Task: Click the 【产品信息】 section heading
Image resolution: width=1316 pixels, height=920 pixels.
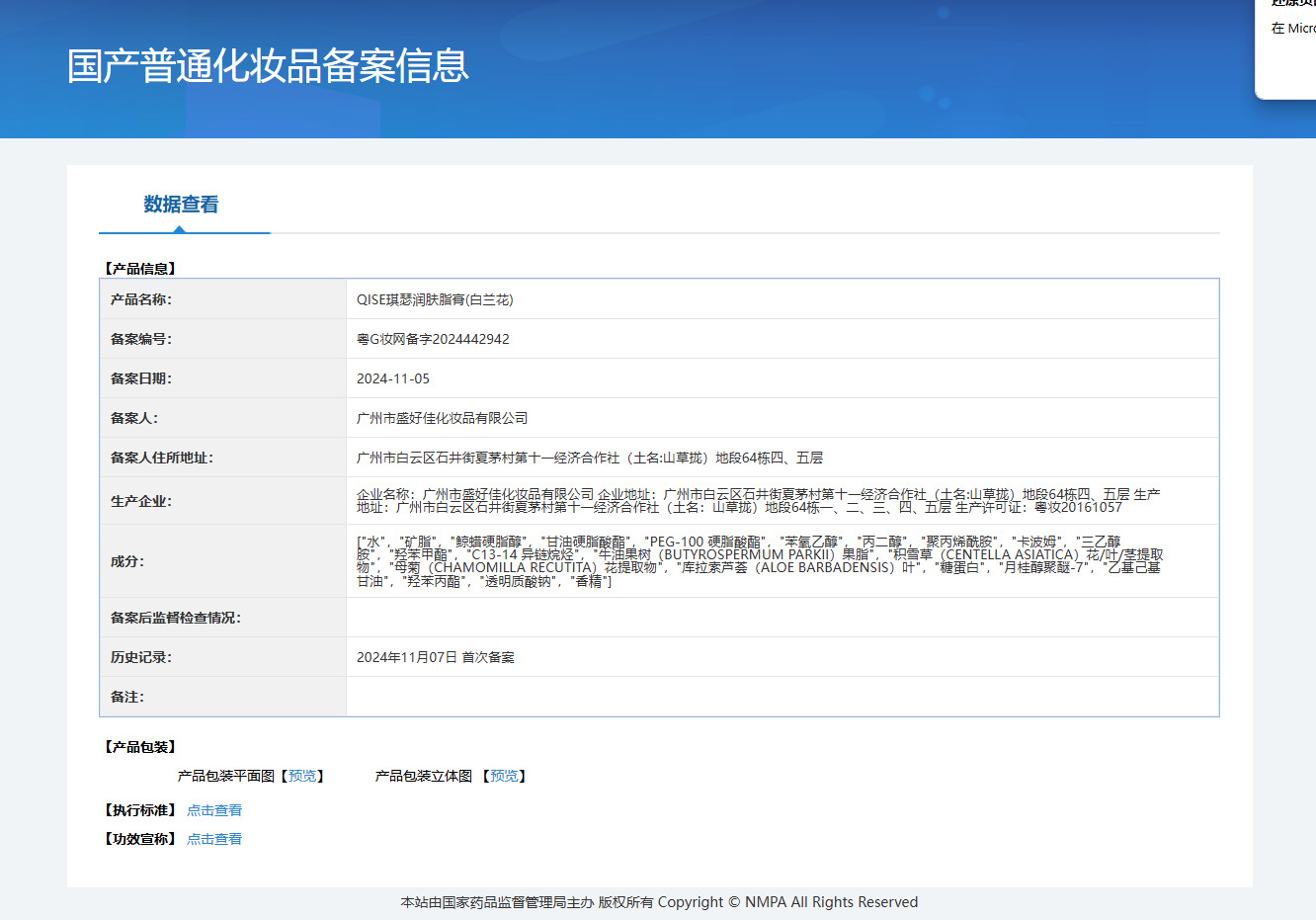Action: pyautogui.click(x=139, y=269)
